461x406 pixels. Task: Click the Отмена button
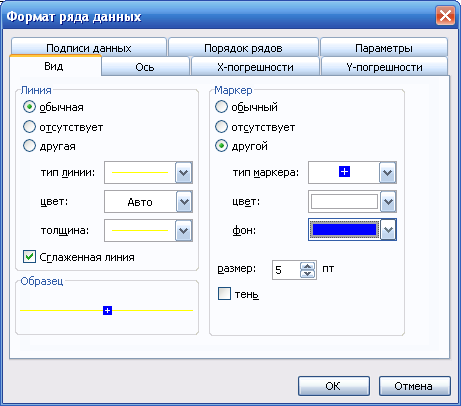[414, 386]
